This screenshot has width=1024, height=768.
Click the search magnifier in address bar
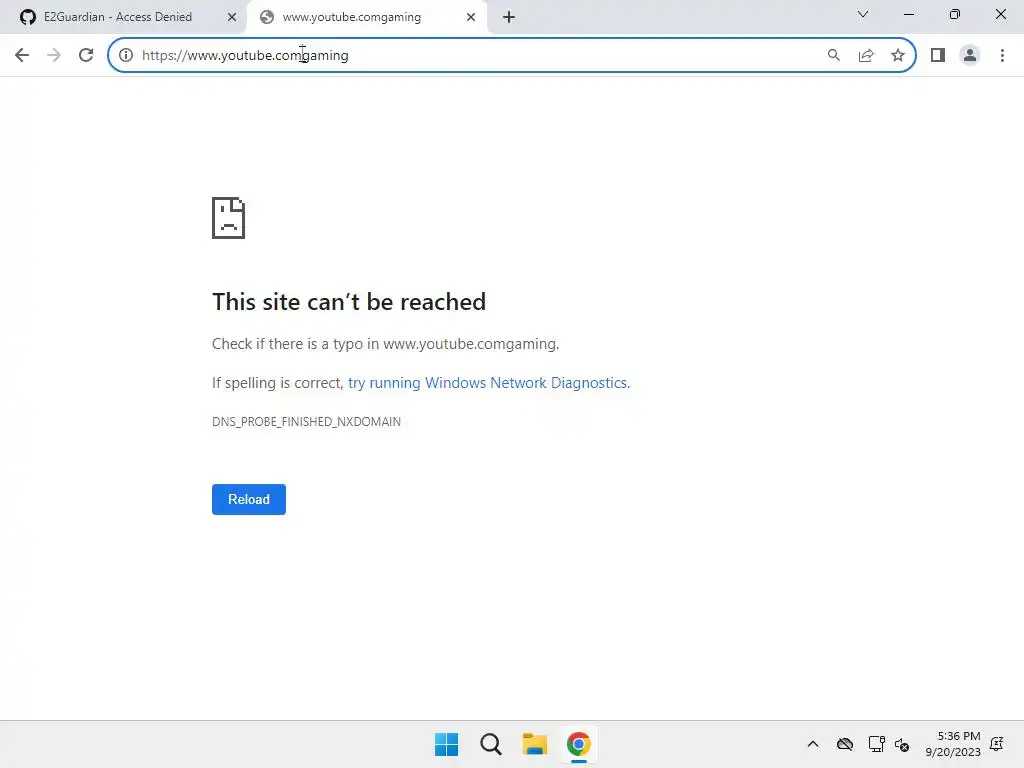(x=833, y=56)
